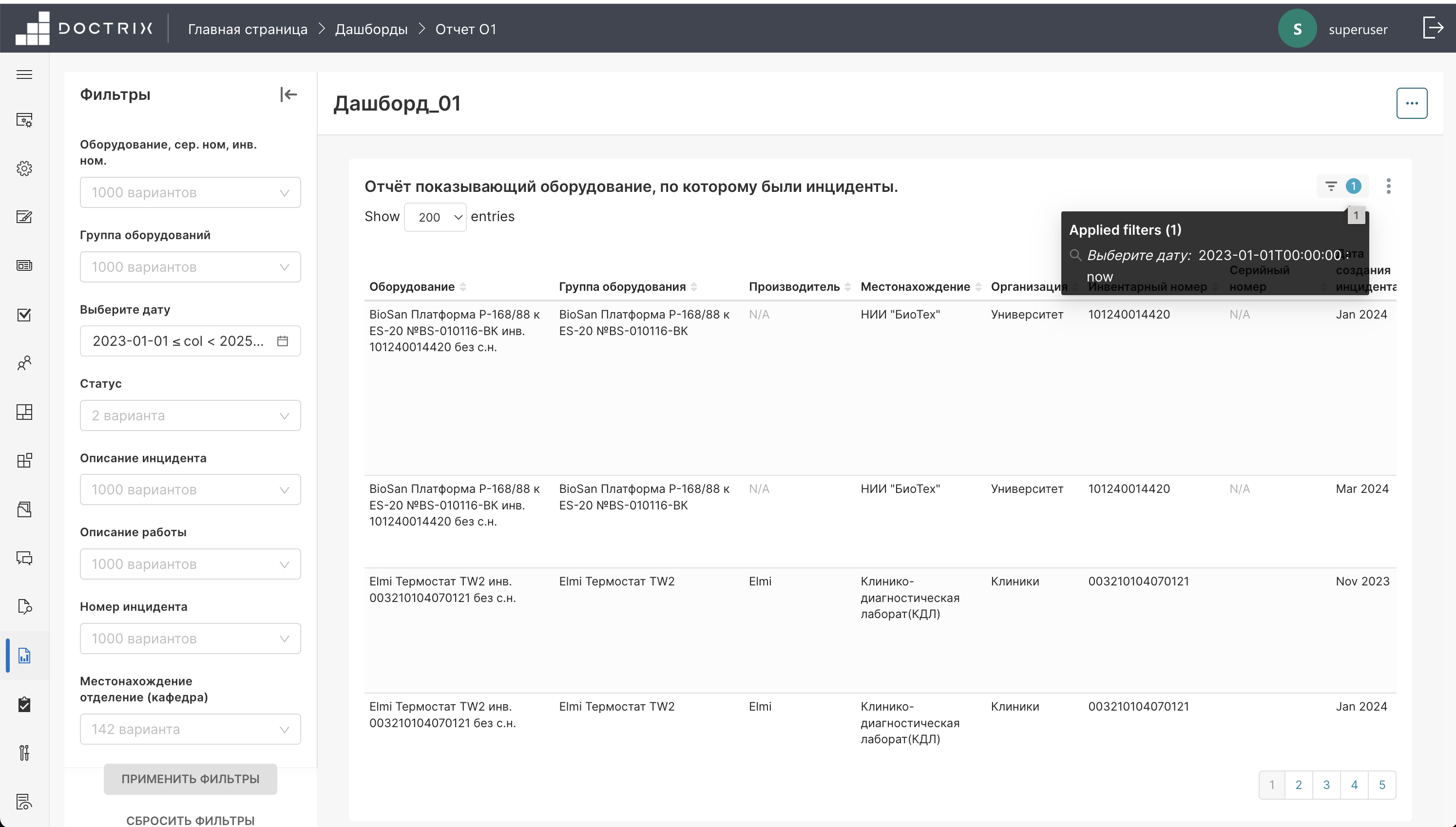The width and height of the screenshot is (1456, 827).
Task: Go to page 3 of table
Action: 1326,785
